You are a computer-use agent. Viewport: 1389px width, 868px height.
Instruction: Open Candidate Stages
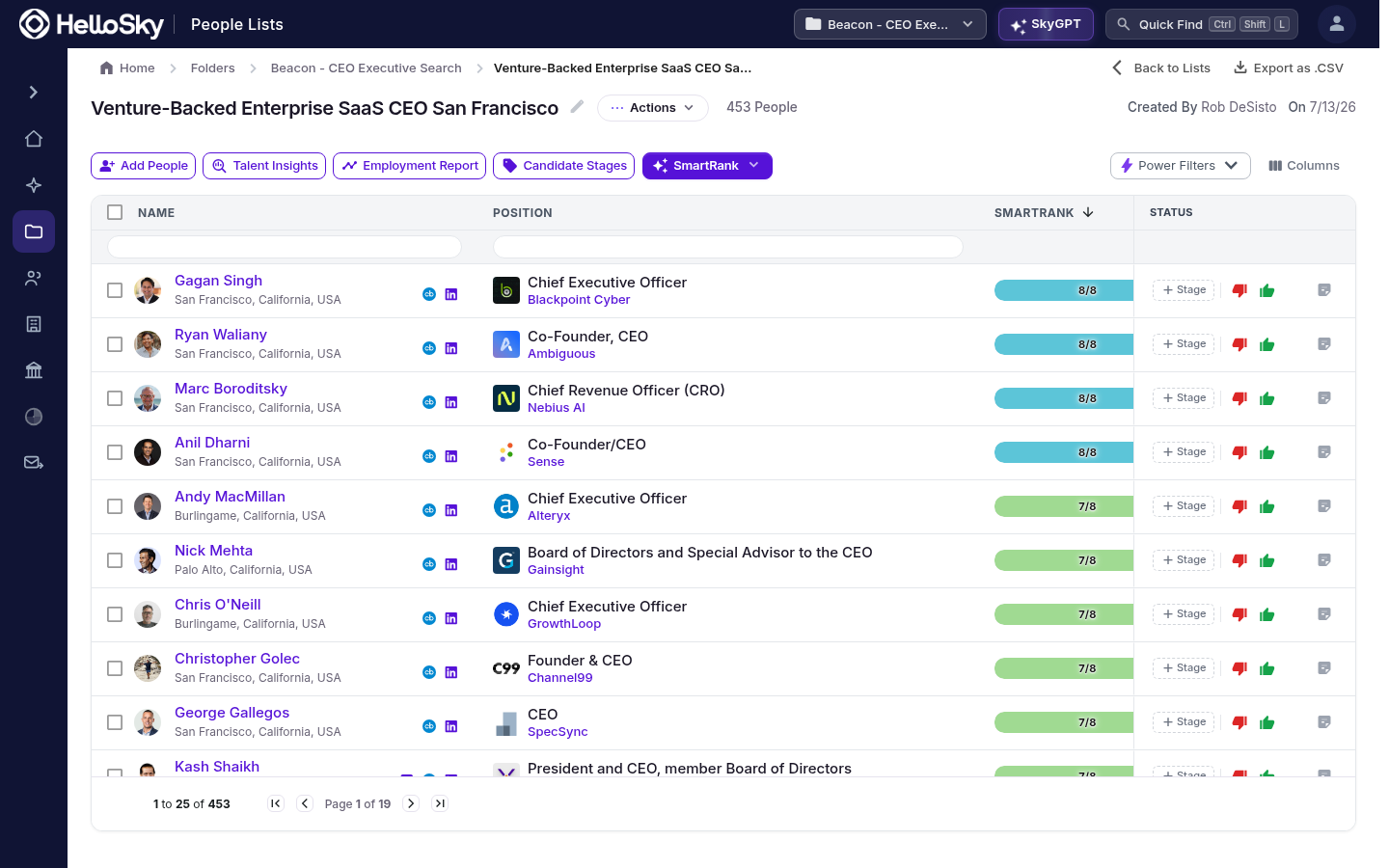563,166
